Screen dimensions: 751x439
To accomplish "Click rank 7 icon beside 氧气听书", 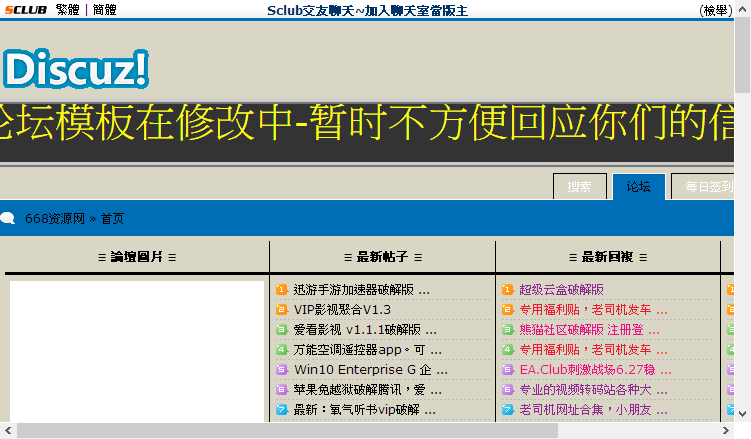I will (x=282, y=410).
